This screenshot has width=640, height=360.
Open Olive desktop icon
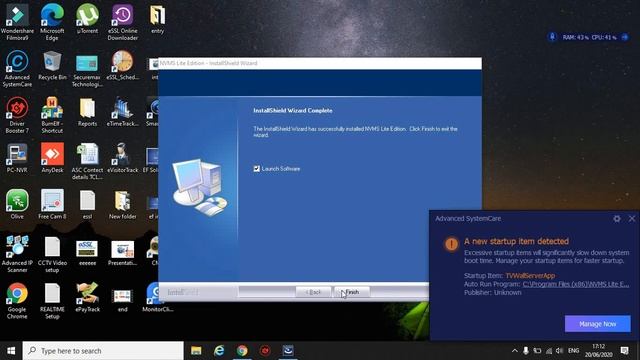pos(17,205)
